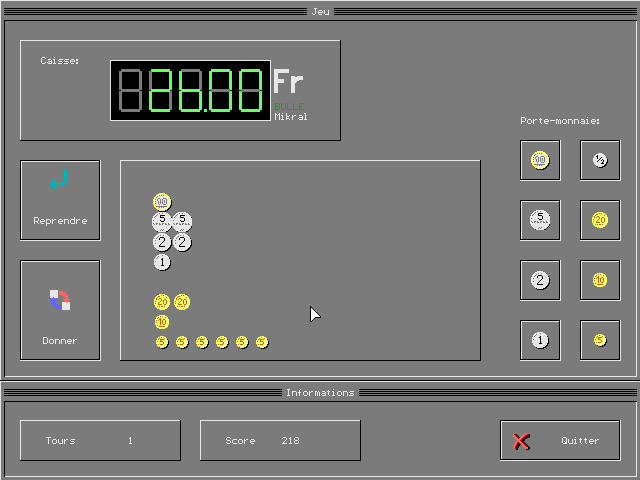
Task: Pick the rightmost small yellow 5 coin on the tray
Action: [262, 342]
